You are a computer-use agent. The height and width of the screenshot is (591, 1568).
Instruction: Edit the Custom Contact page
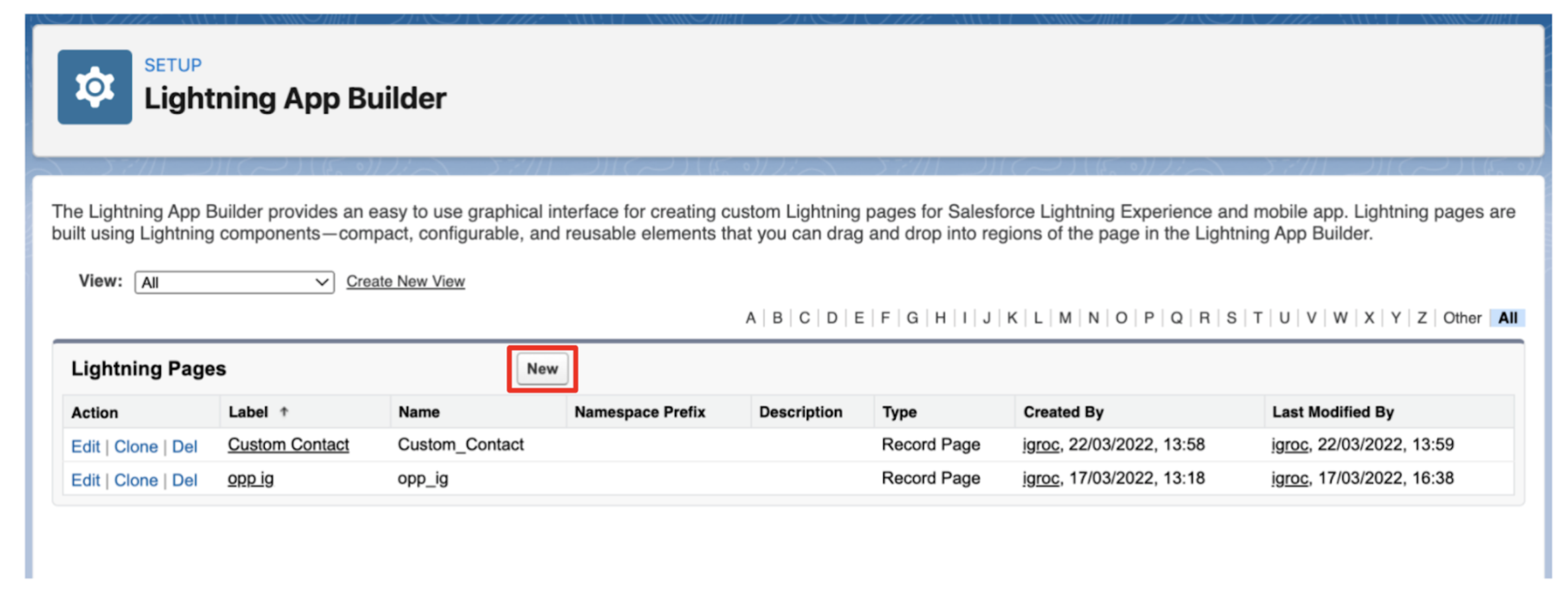tap(85, 447)
